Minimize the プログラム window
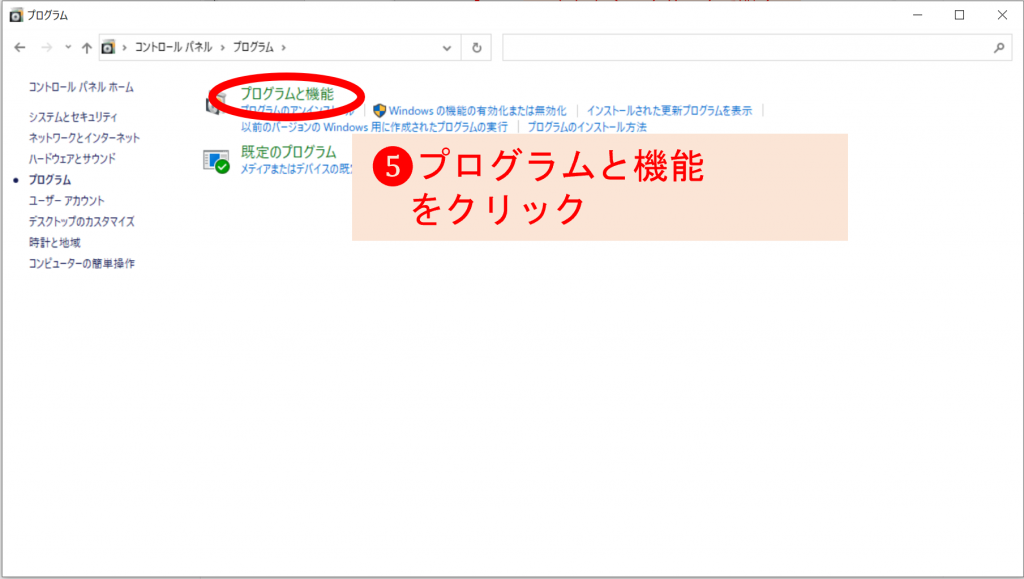This screenshot has height=579, width=1024. tap(918, 15)
